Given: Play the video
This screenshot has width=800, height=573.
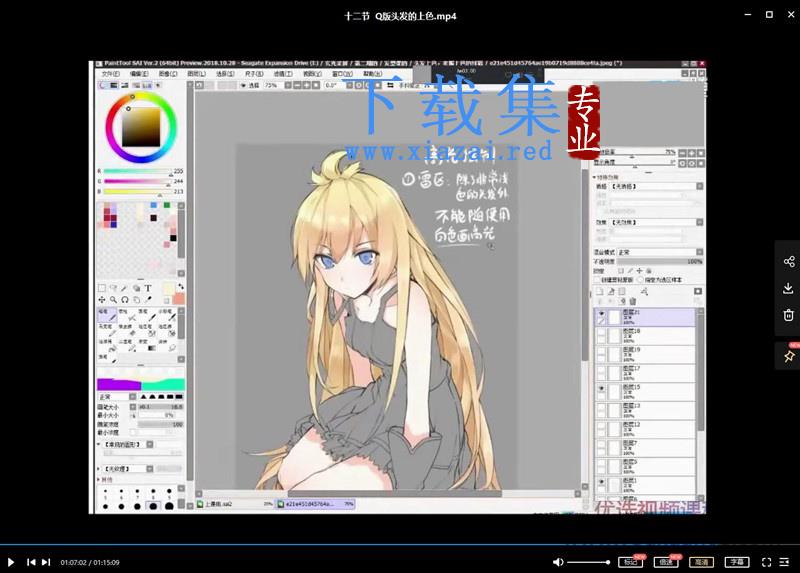Looking at the screenshot, I should coord(11,562).
